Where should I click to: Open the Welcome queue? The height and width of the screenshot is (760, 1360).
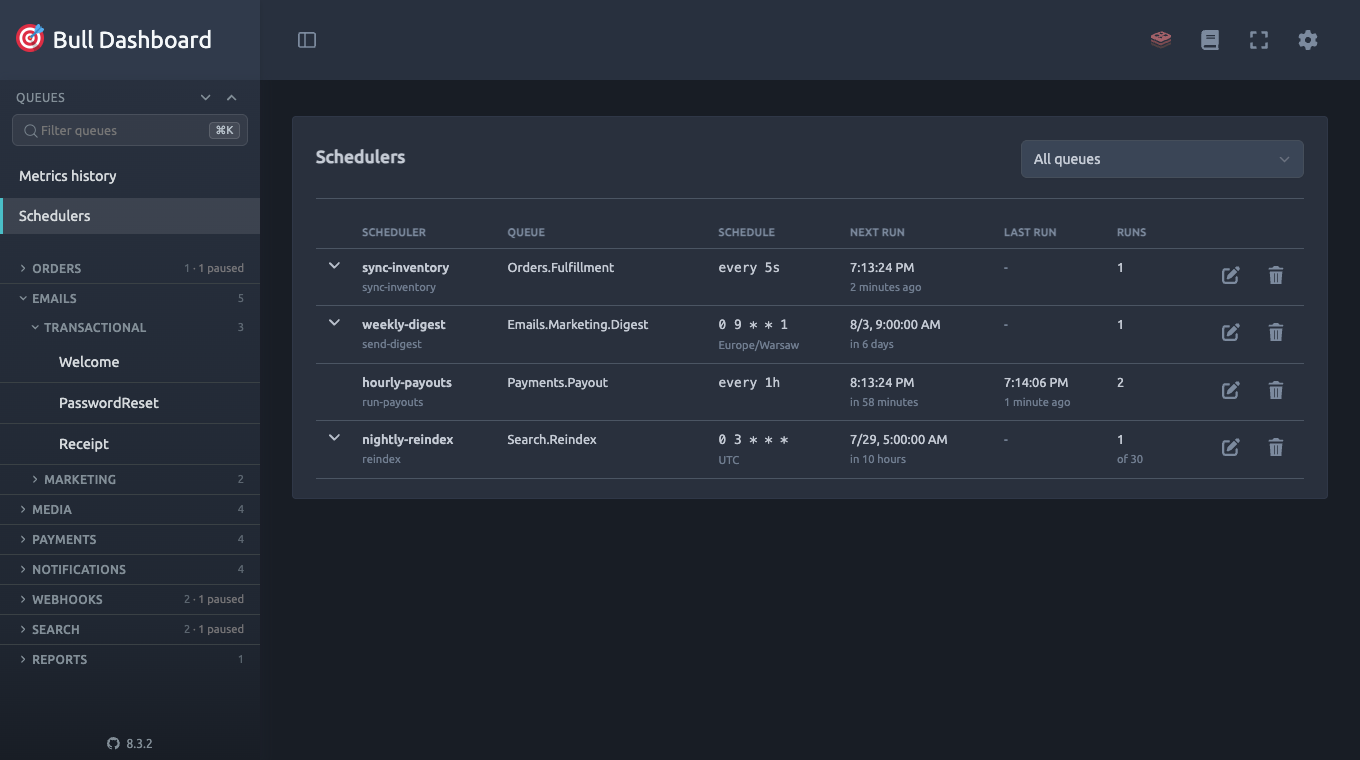tap(130, 362)
